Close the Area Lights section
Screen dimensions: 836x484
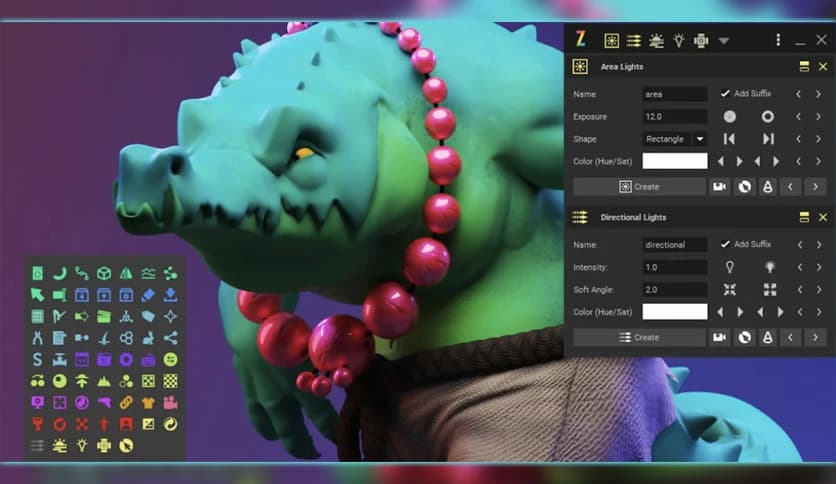(823, 67)
